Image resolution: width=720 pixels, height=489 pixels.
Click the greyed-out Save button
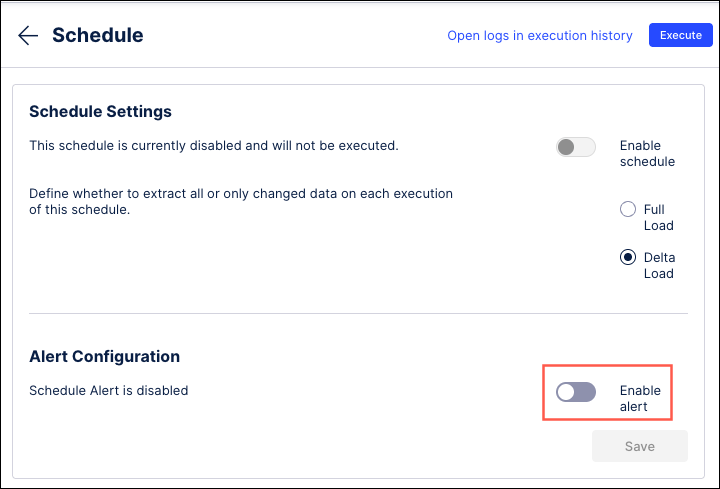639,446
